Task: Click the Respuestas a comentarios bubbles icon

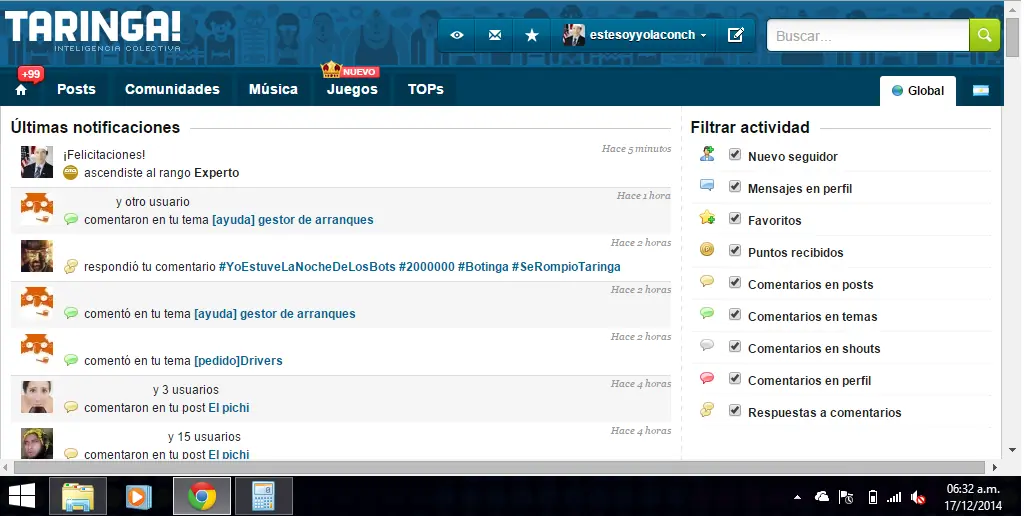Action: 707,410
